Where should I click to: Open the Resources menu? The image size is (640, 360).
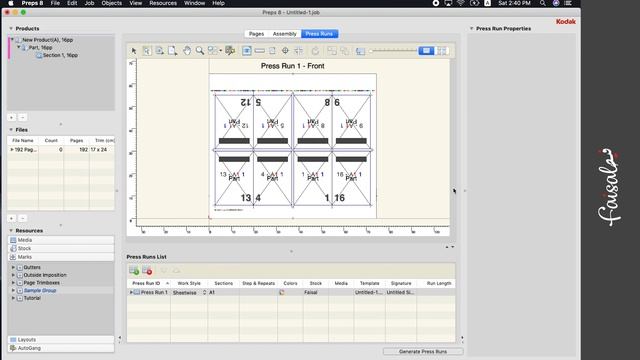click(163, 3)
